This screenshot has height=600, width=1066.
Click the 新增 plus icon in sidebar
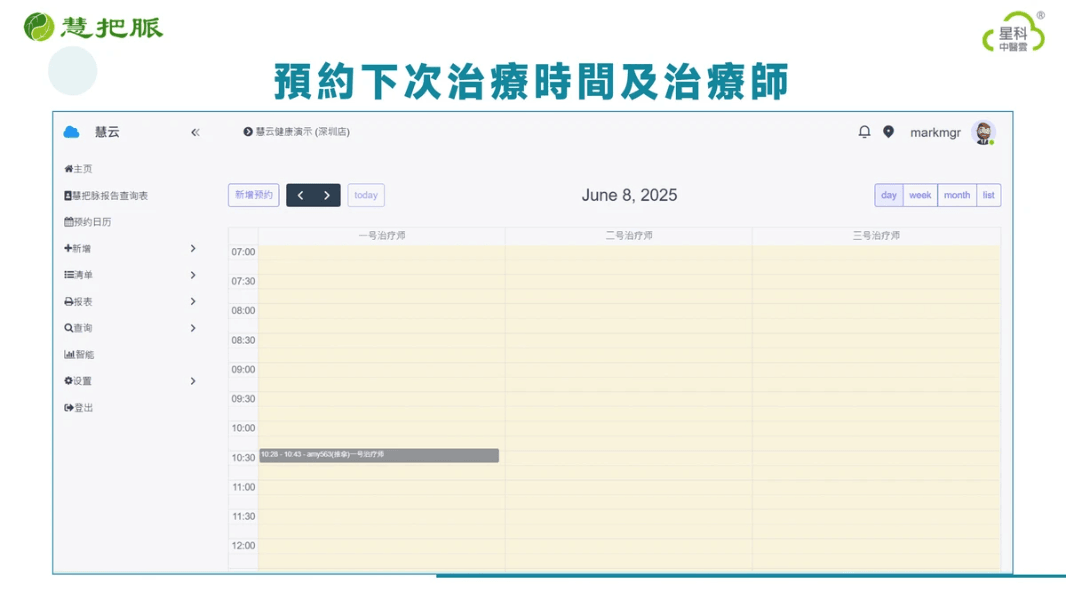pyautogui.click(x=68, y=249)
